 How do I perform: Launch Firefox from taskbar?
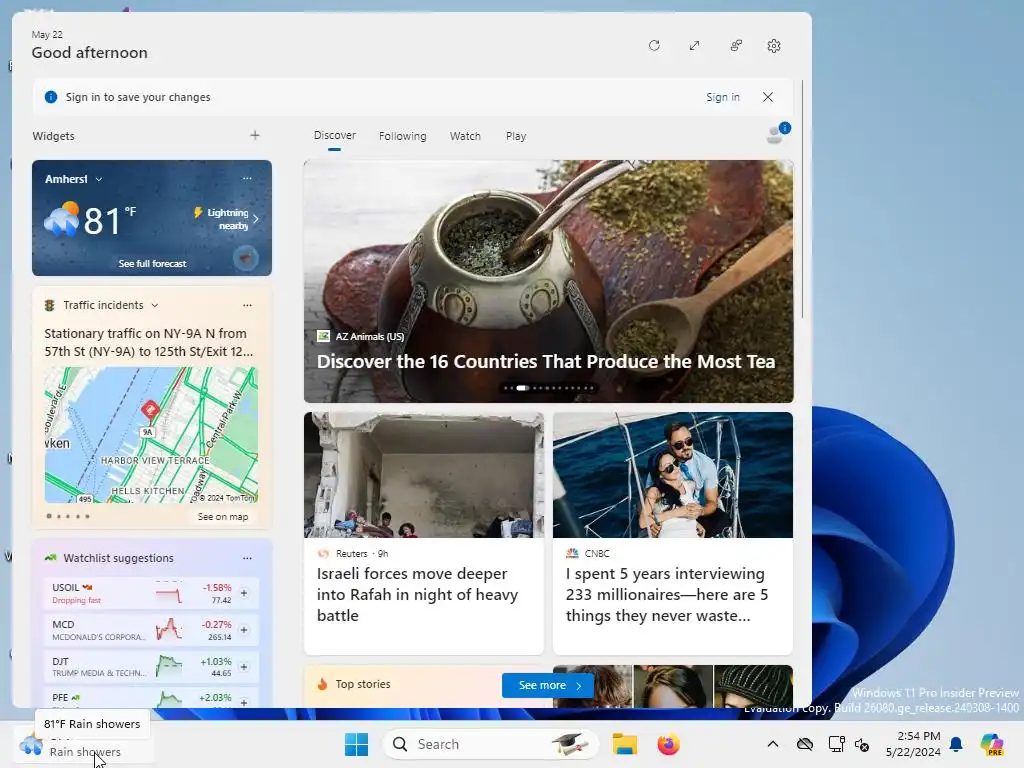click(668, 744)
